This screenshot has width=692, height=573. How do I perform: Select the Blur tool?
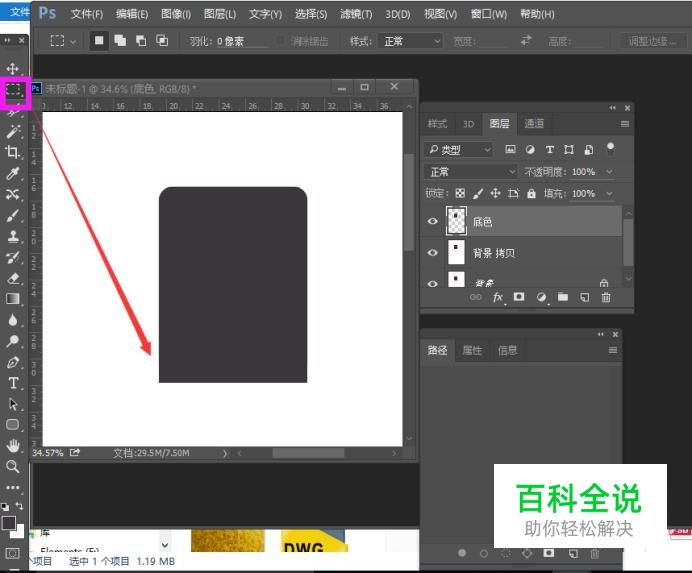coord(12,320)
